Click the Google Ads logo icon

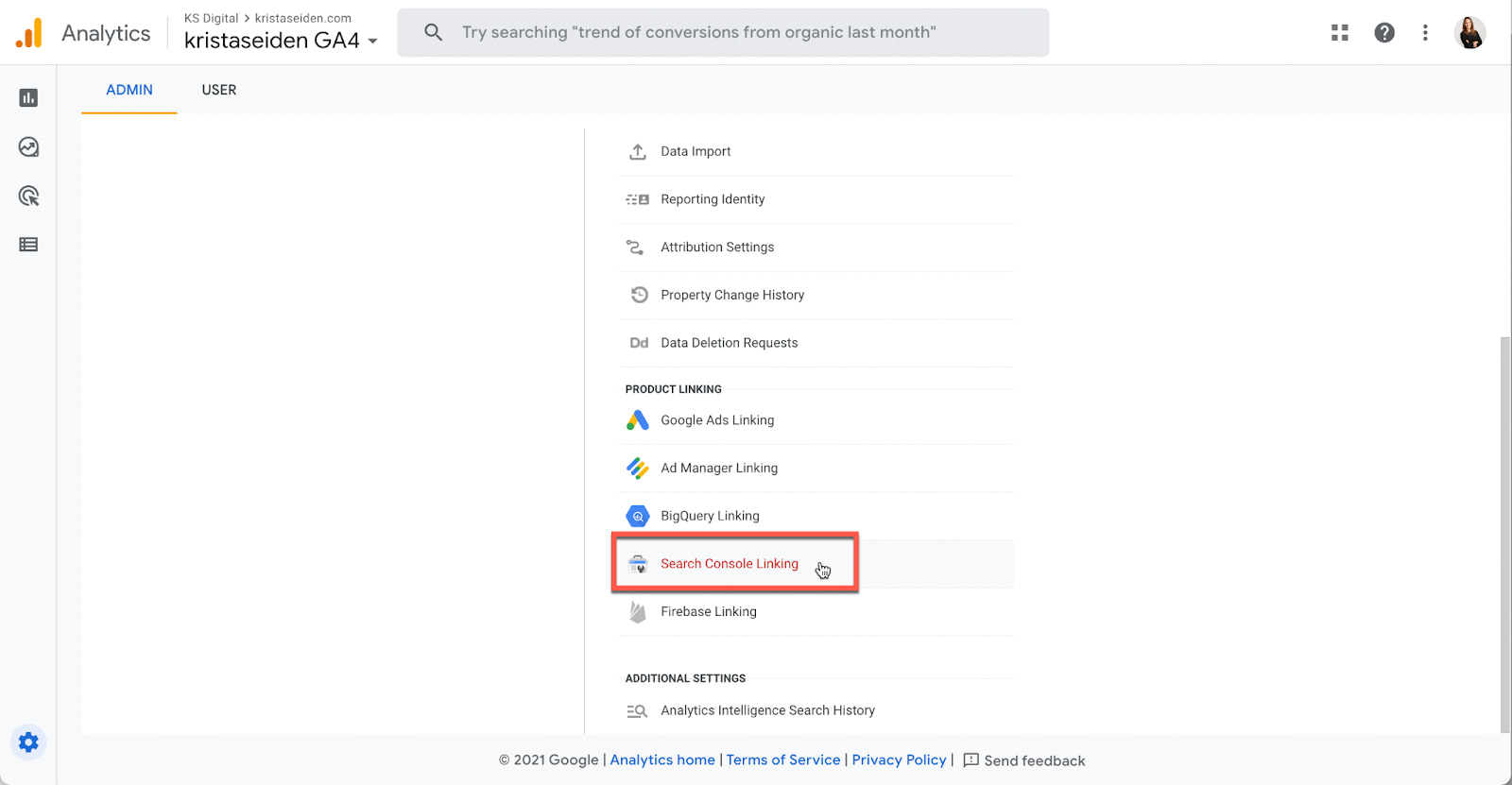tap(638, 420)
